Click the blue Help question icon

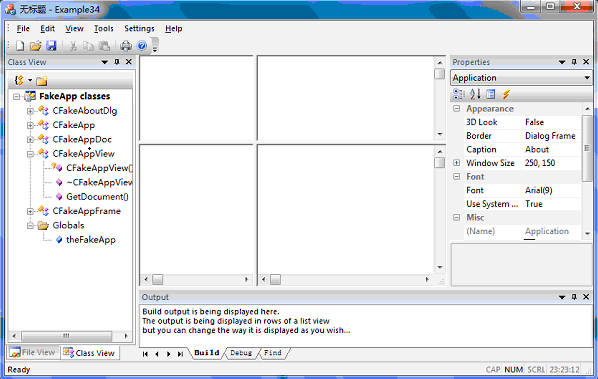[142, 46]
